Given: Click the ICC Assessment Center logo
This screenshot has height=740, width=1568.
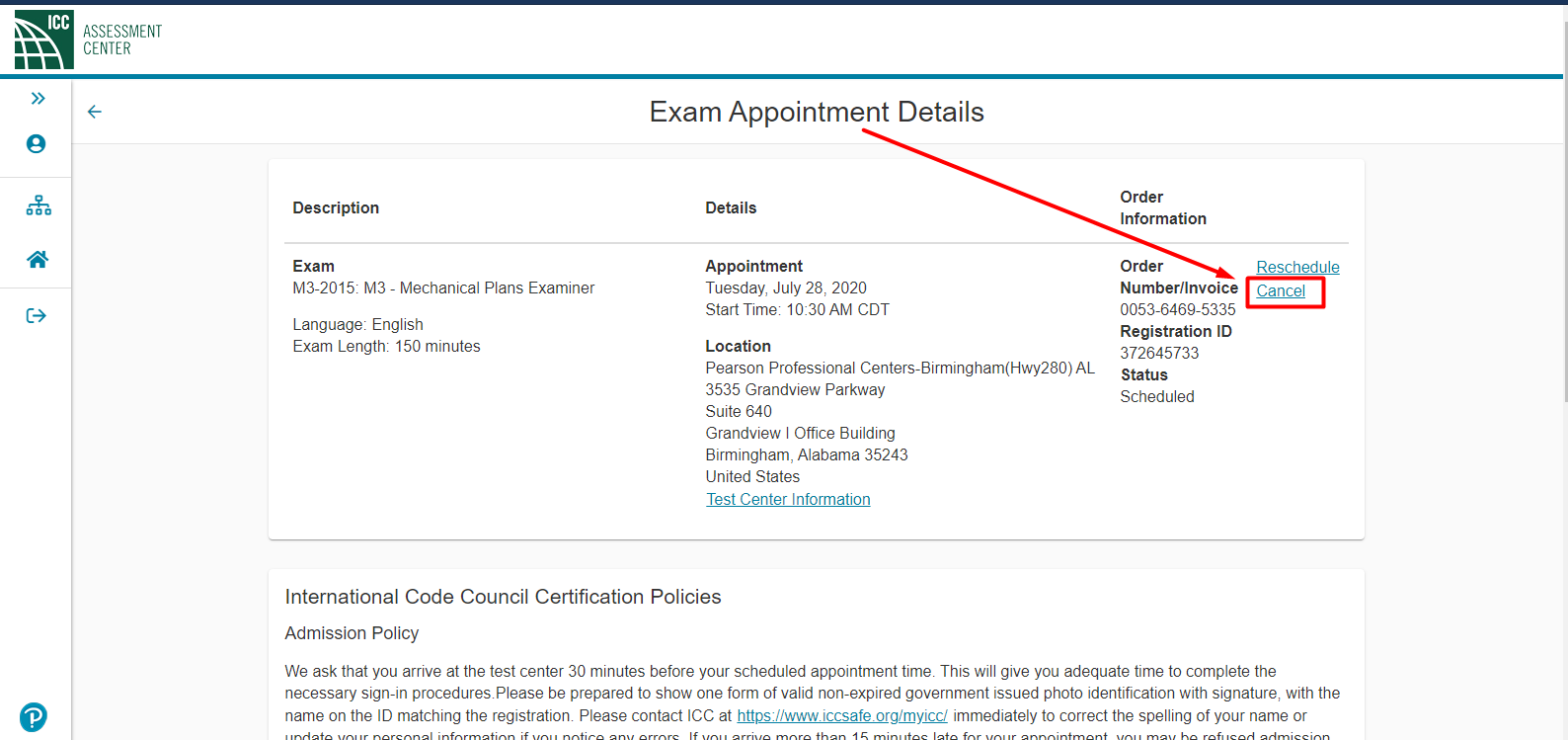Looking at the screenshot, I should pyautogui.click(x=86, y=40).
